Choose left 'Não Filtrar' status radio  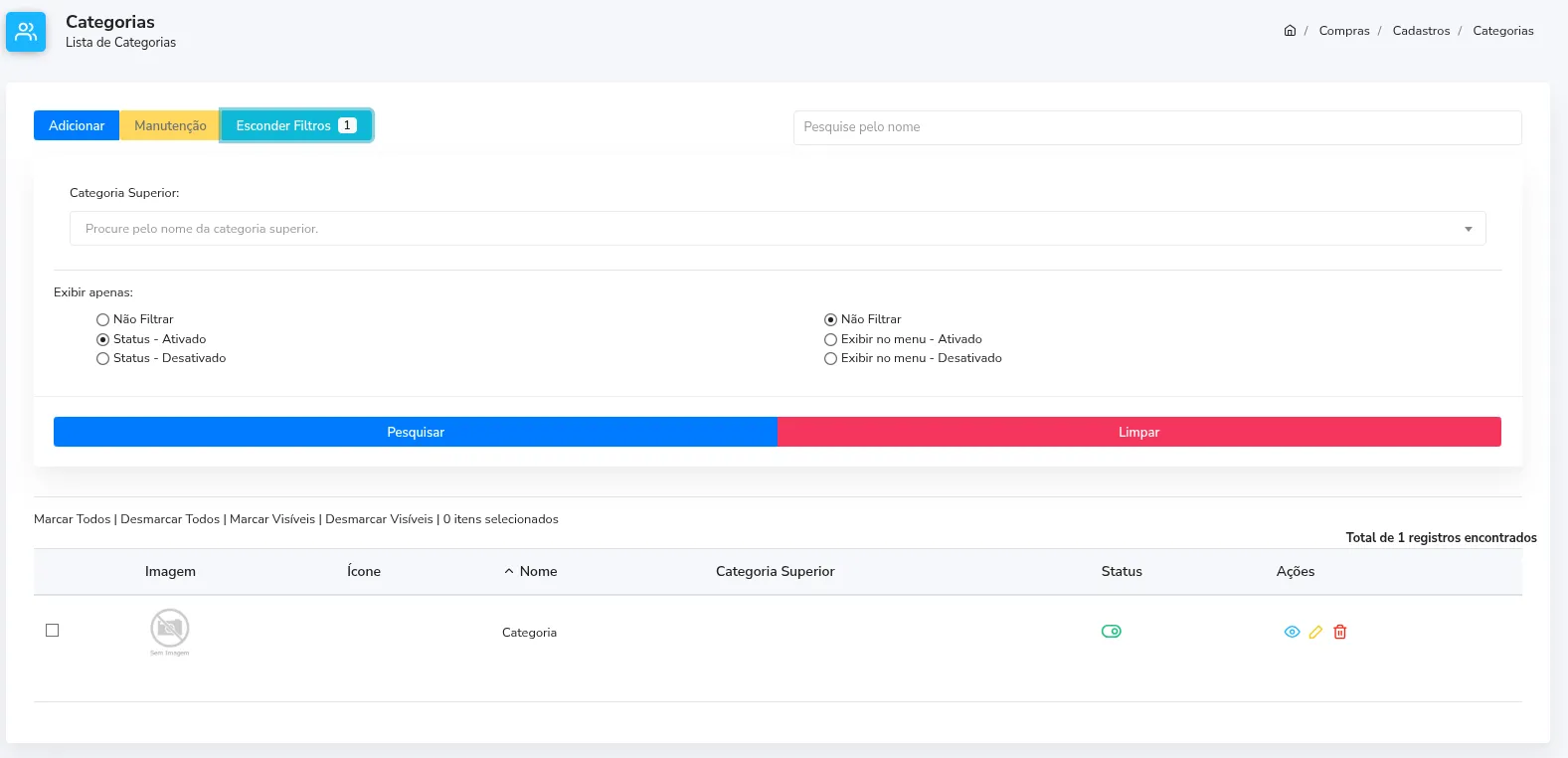pyautogui.click(x=102, y=319)
